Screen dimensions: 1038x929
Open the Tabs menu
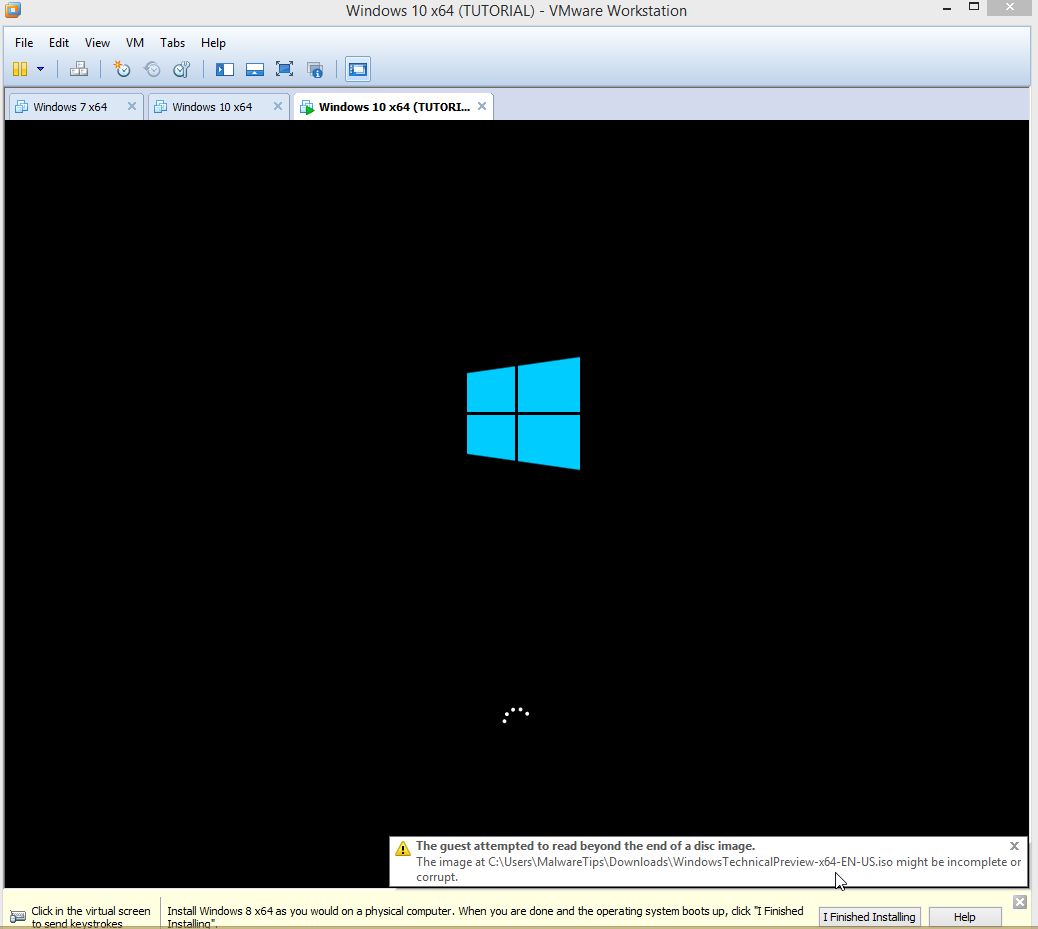172,42
